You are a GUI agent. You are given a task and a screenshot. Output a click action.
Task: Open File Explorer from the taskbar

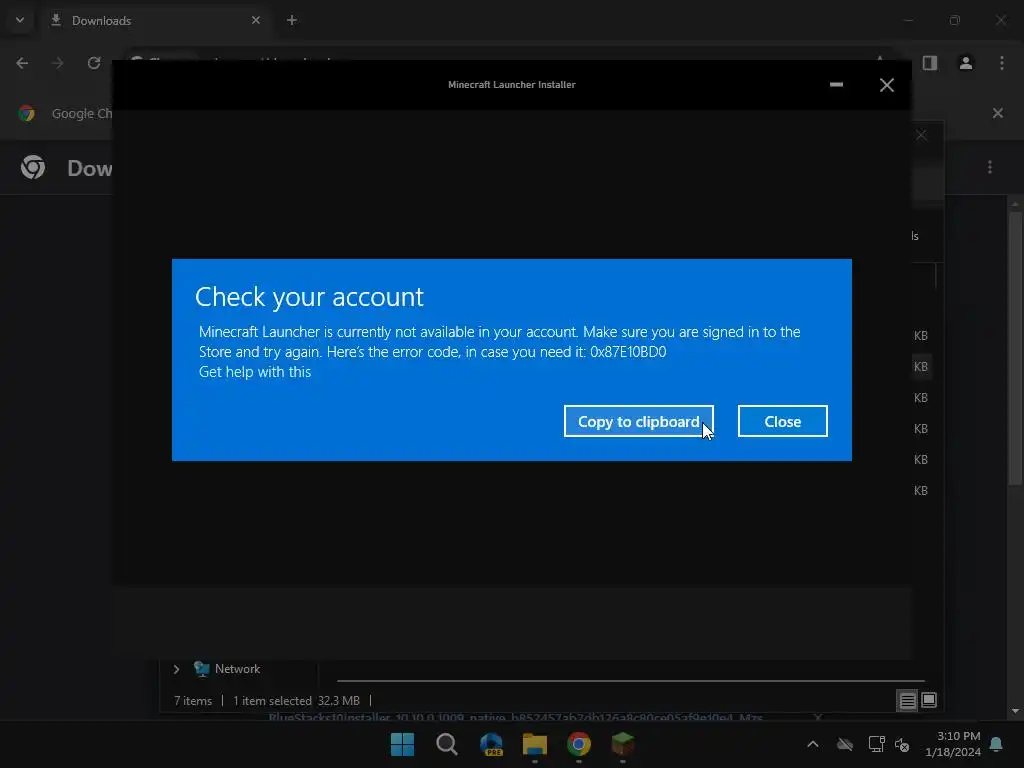[535, 744]
